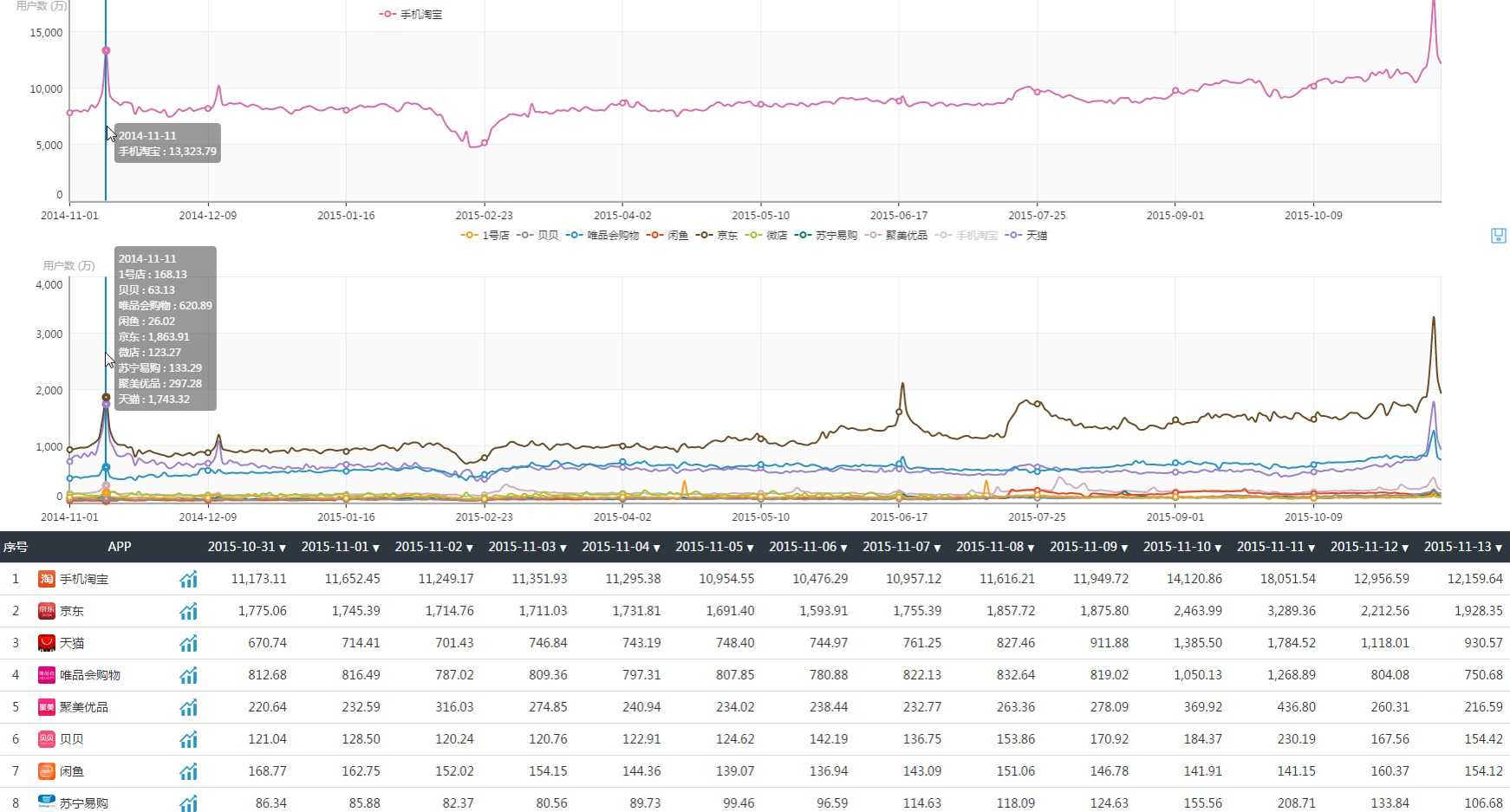
Task: Click the save chart image icon
Action: (1498, 236)
